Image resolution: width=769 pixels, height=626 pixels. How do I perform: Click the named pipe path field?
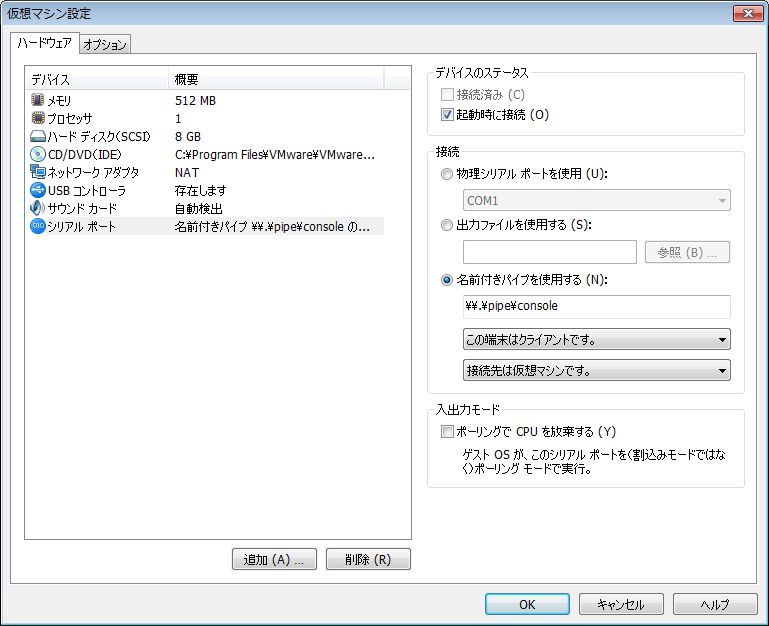[596, 306]
